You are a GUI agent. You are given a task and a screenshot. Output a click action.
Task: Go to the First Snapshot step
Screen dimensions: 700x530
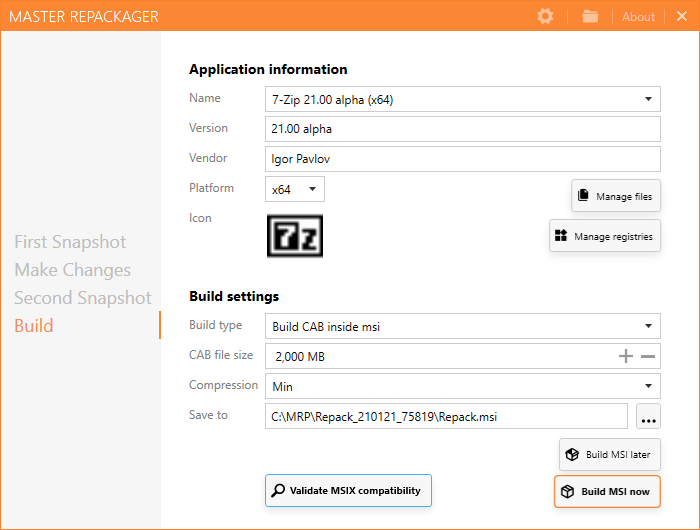(x=70, y=242)
